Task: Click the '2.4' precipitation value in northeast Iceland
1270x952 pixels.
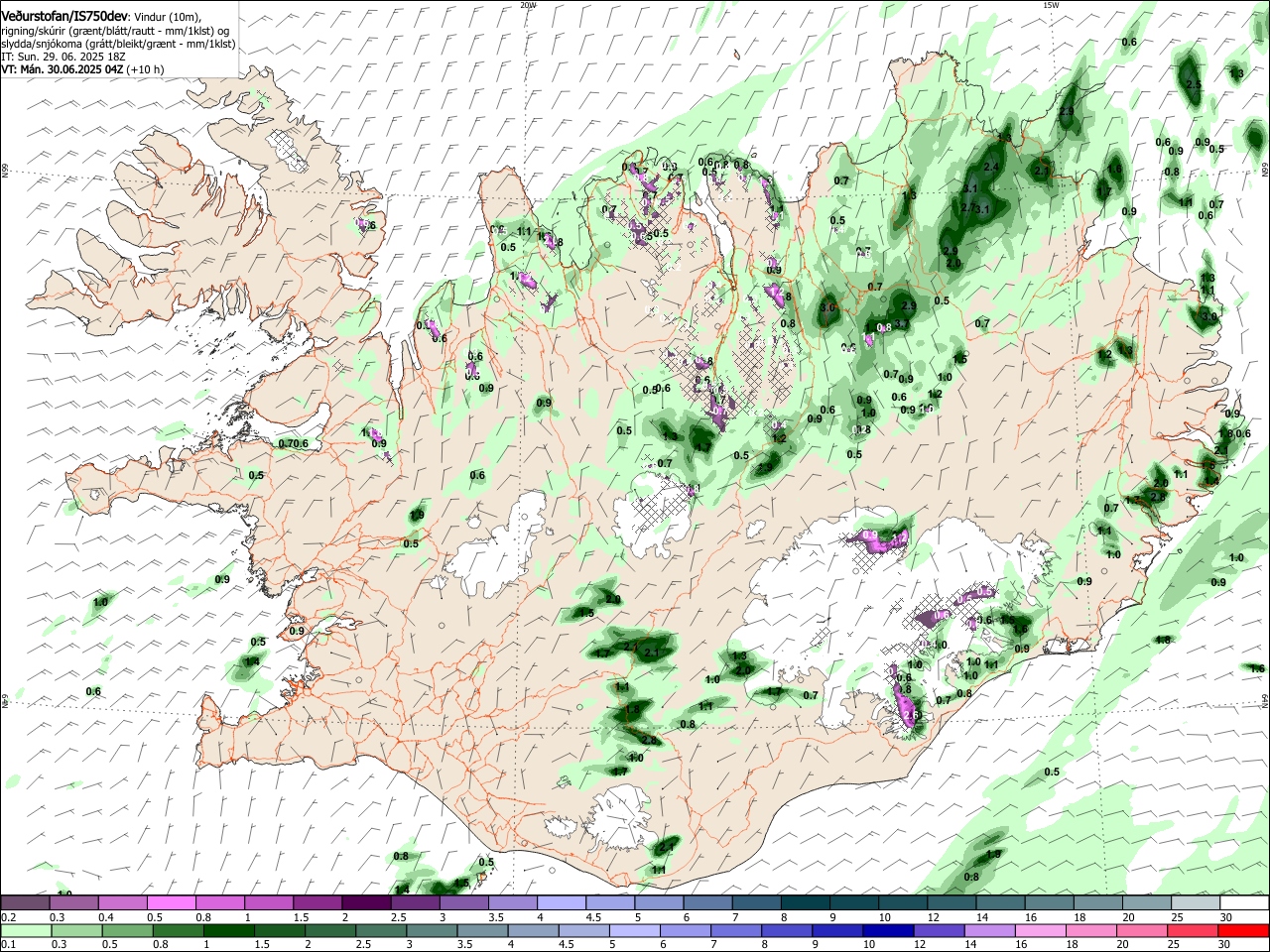Action: click(991, 168)
